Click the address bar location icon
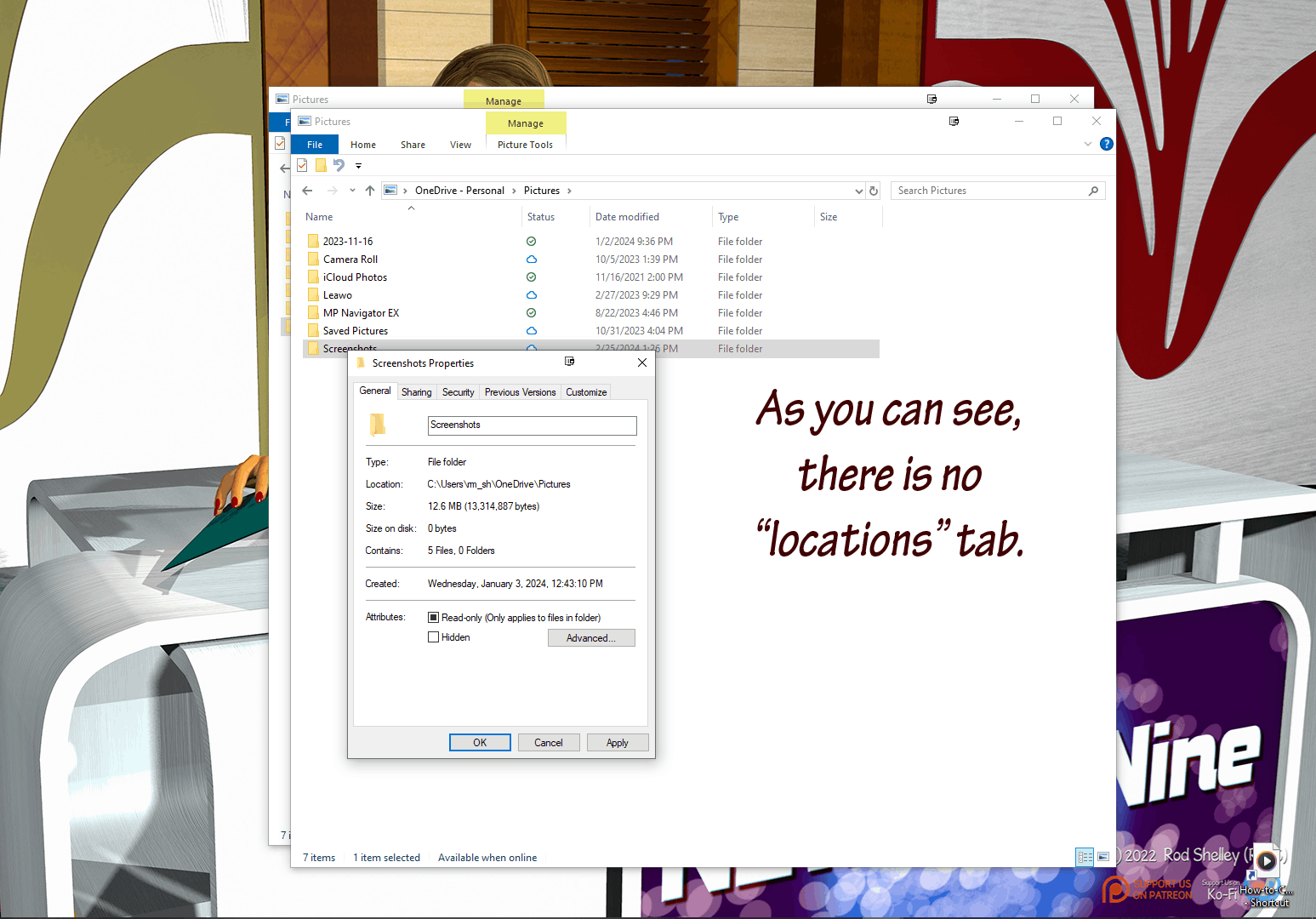This screenshot has width=1316, height=919. click(390, 191)
